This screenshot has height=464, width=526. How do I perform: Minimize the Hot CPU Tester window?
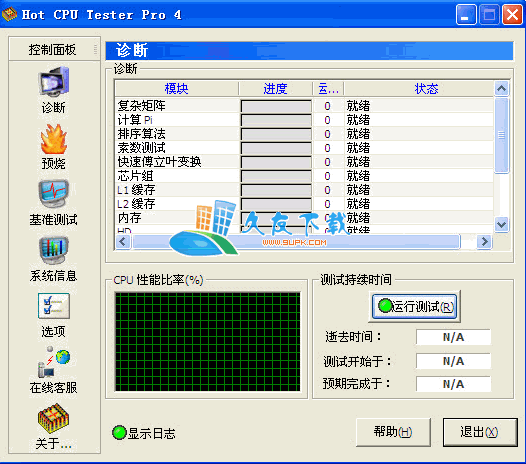466,15
